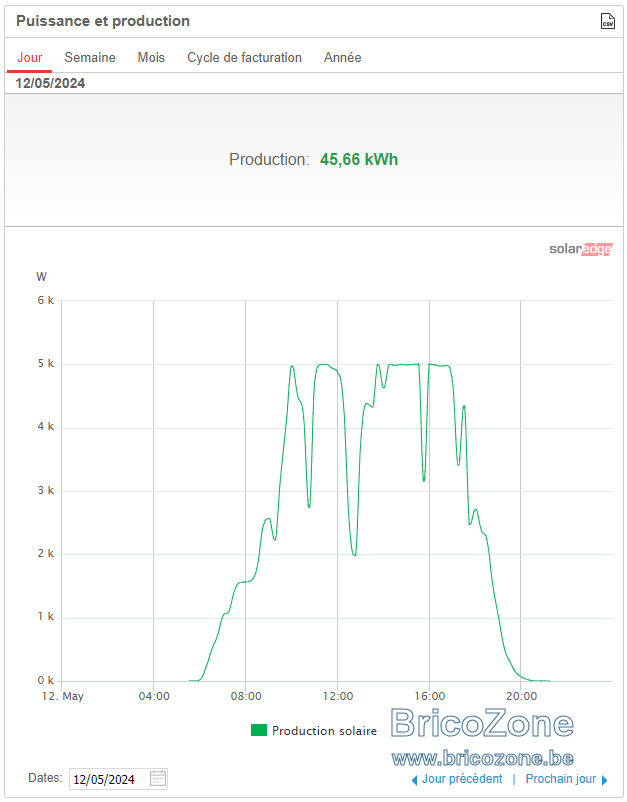This screenshot has width=627, height=802.
Task: Switch to the Jour tab
Action: pos(30,57)
